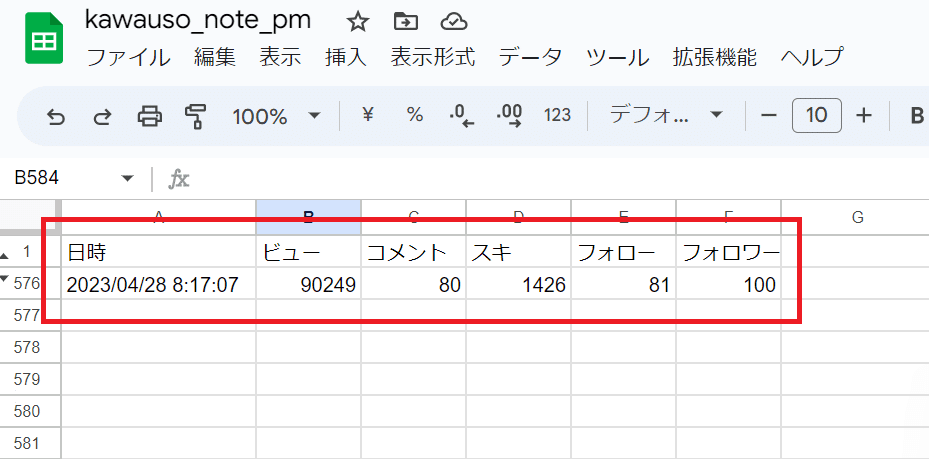This screenshot has height=459, width=929.
Task: Select the cell containing 100
Action: (x=728, y=285)
